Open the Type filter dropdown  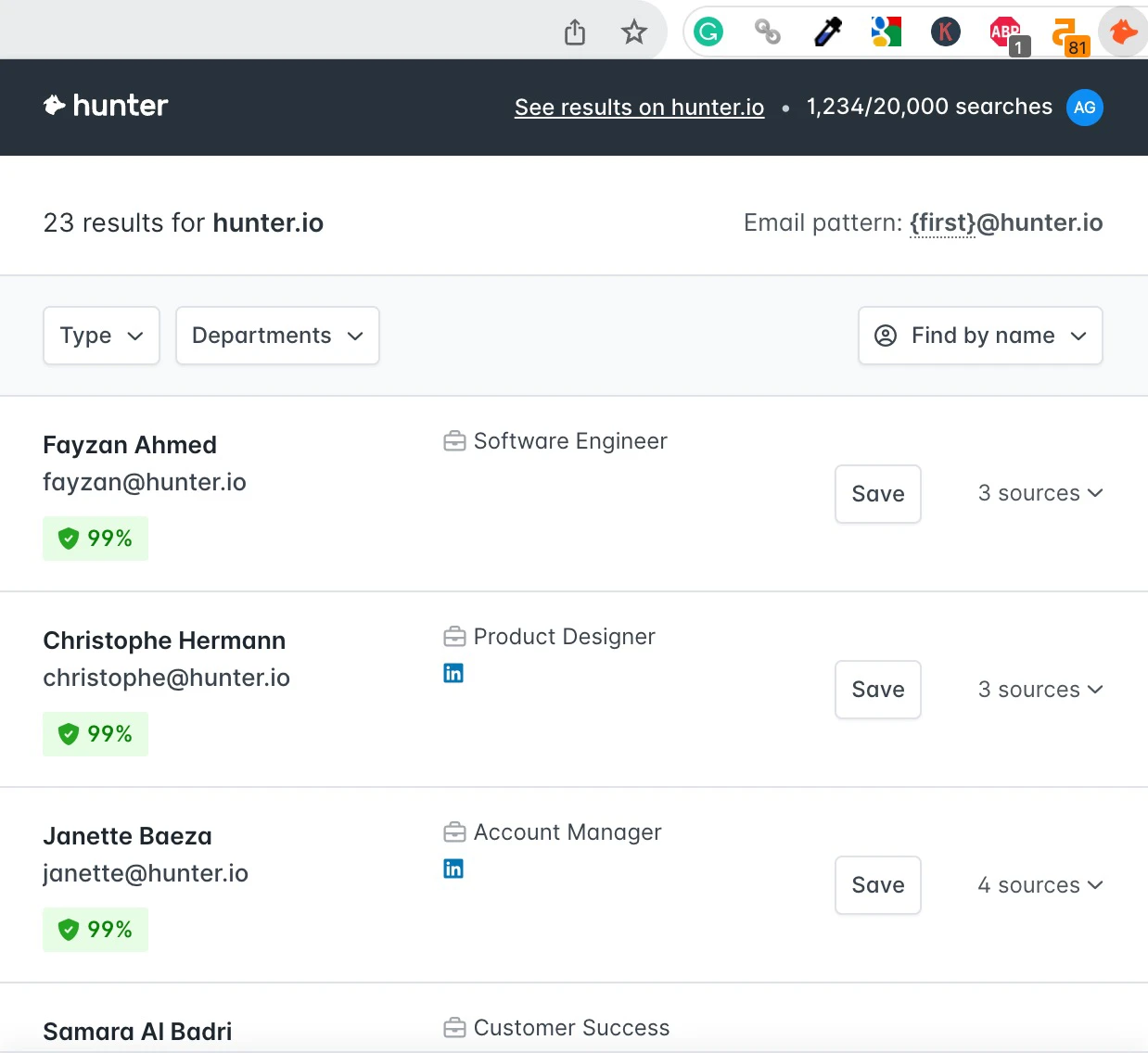[101, 336]
